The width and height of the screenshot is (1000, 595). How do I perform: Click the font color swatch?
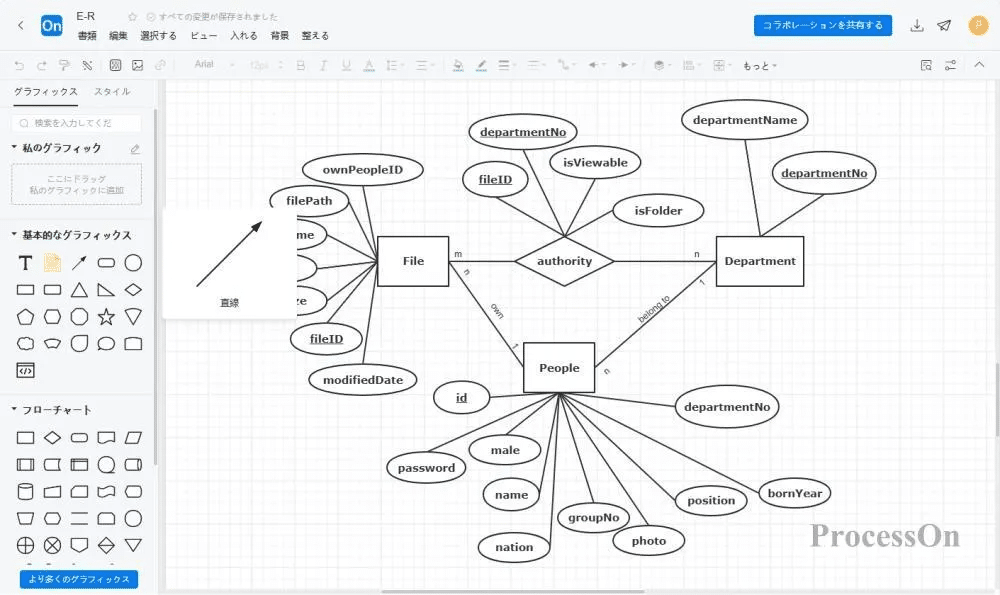(370, 64)
